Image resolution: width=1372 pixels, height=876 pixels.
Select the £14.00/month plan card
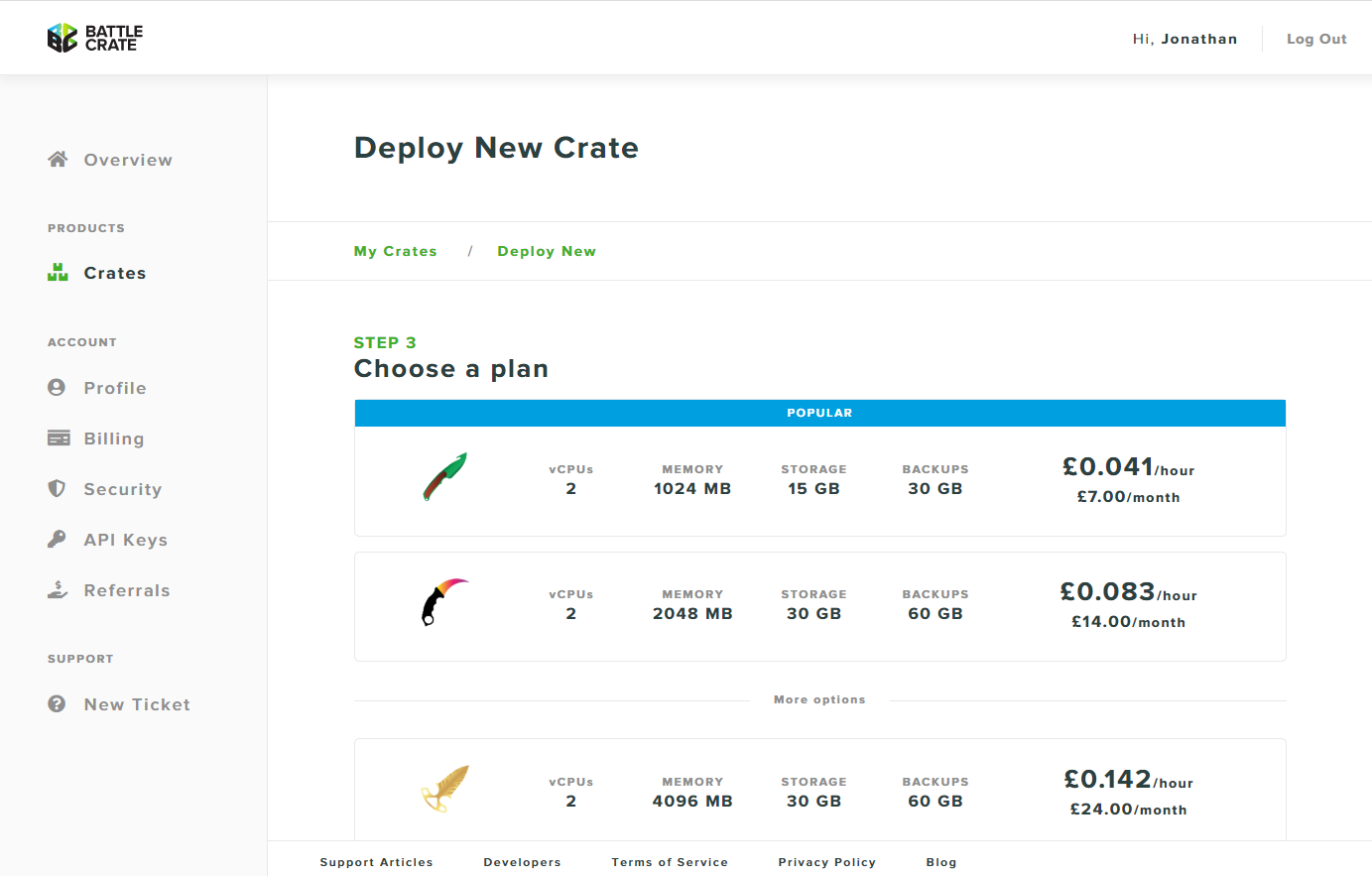(819, 606)
